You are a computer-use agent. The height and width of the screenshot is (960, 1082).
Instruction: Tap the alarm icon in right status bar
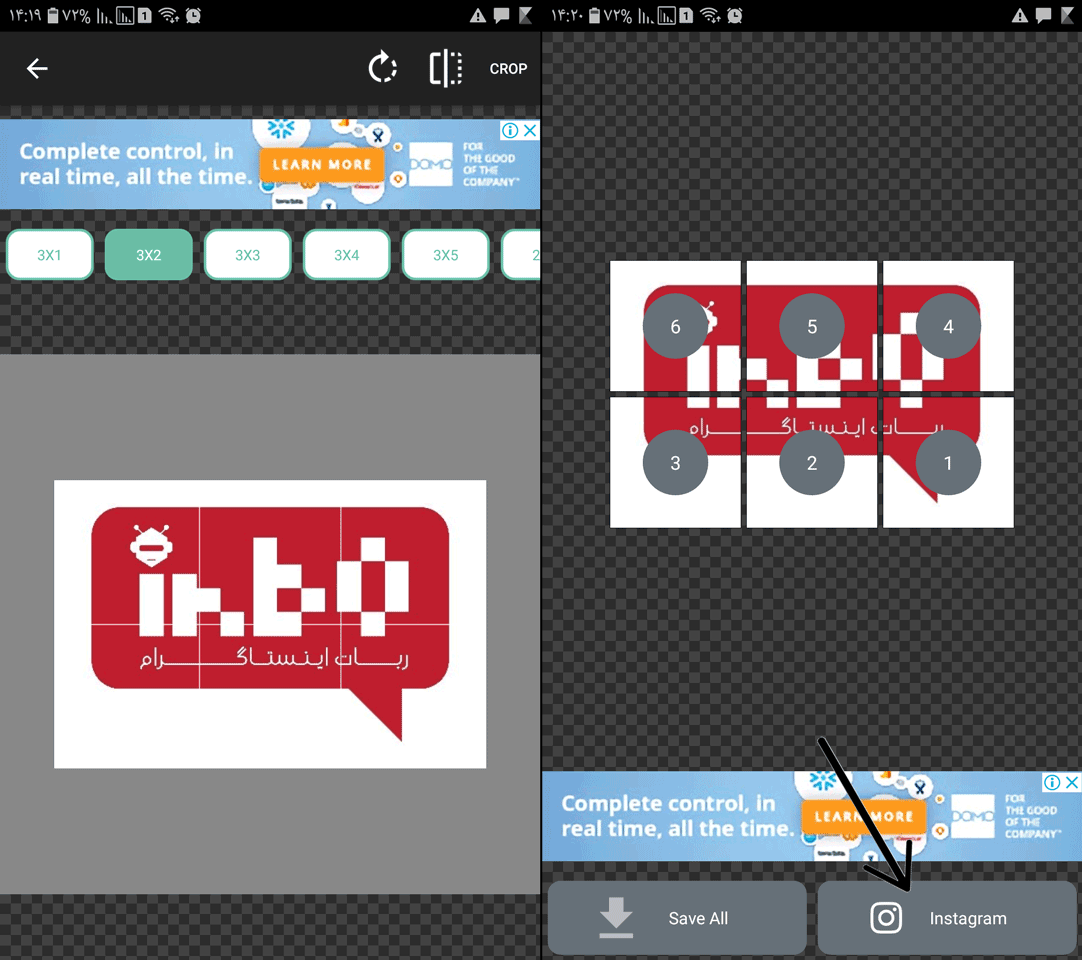(x=735, y=15)
